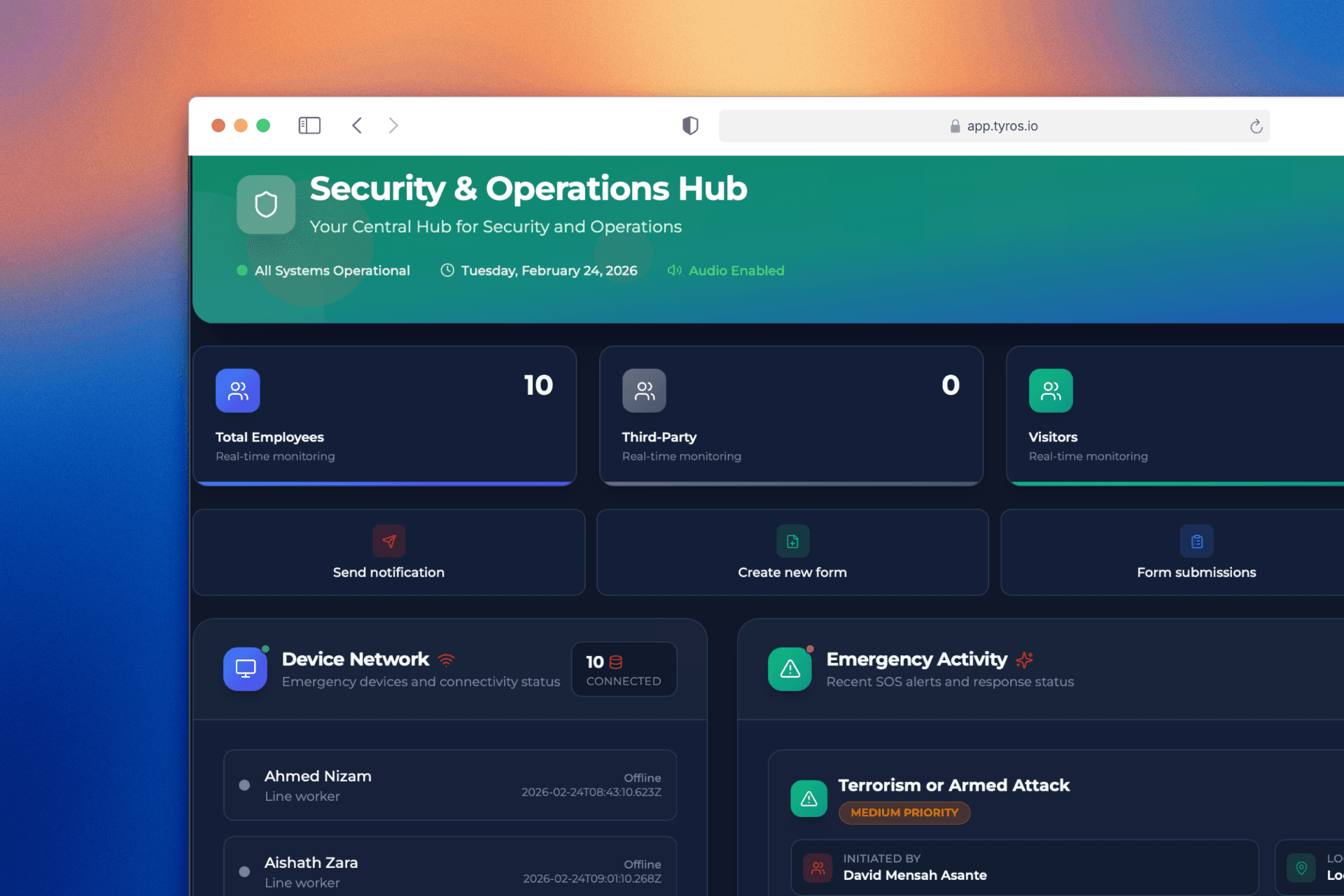Click the Device Network monitor icon
1344x896 pixels.
[245, 668]
